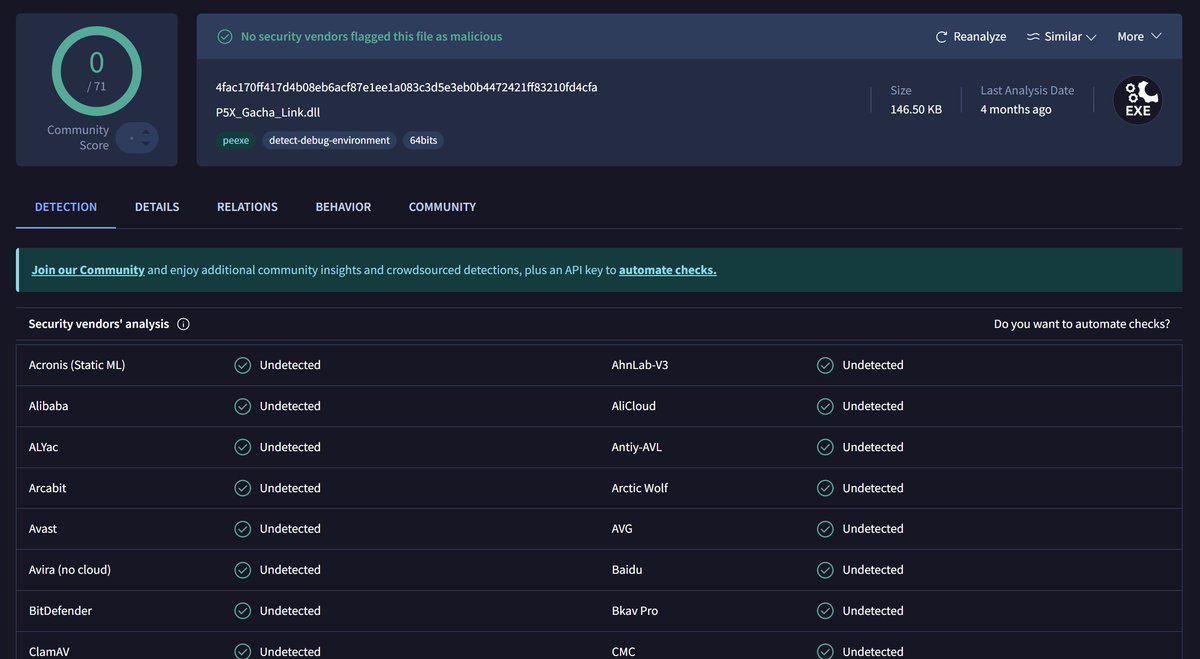Click the Arctic Wolf vendor name
The height and width of the screenshot is (659, 1200).
point(640,488)
